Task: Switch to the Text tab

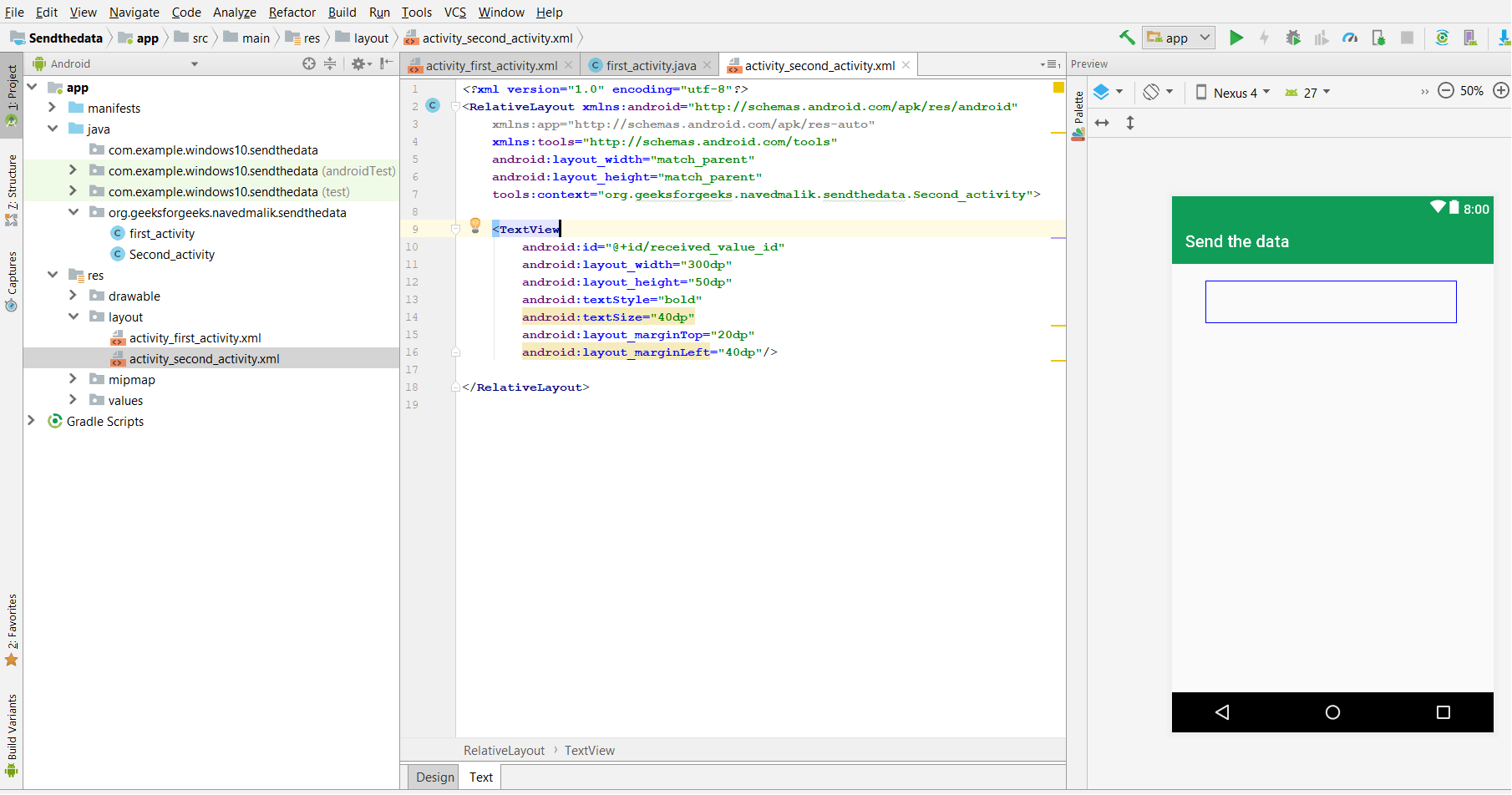Action: 481,777
